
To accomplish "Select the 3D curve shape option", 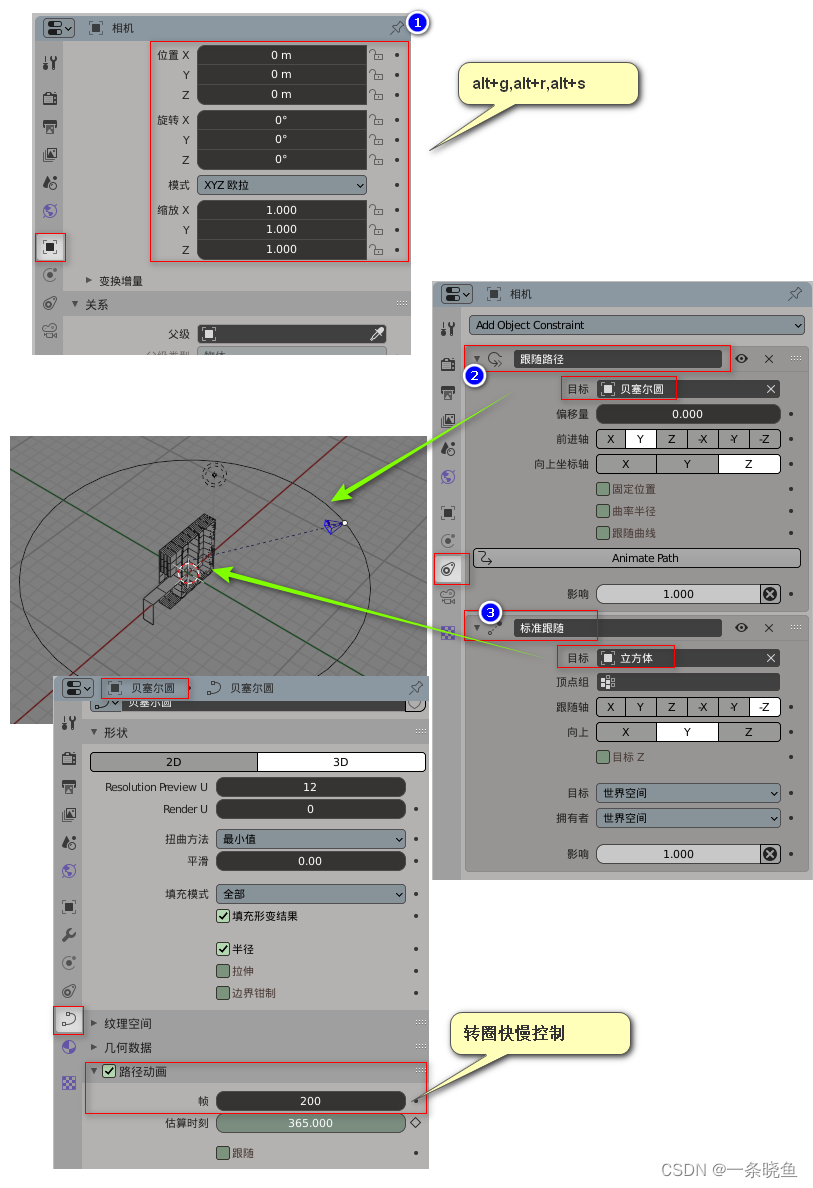I will pos(342,761).
